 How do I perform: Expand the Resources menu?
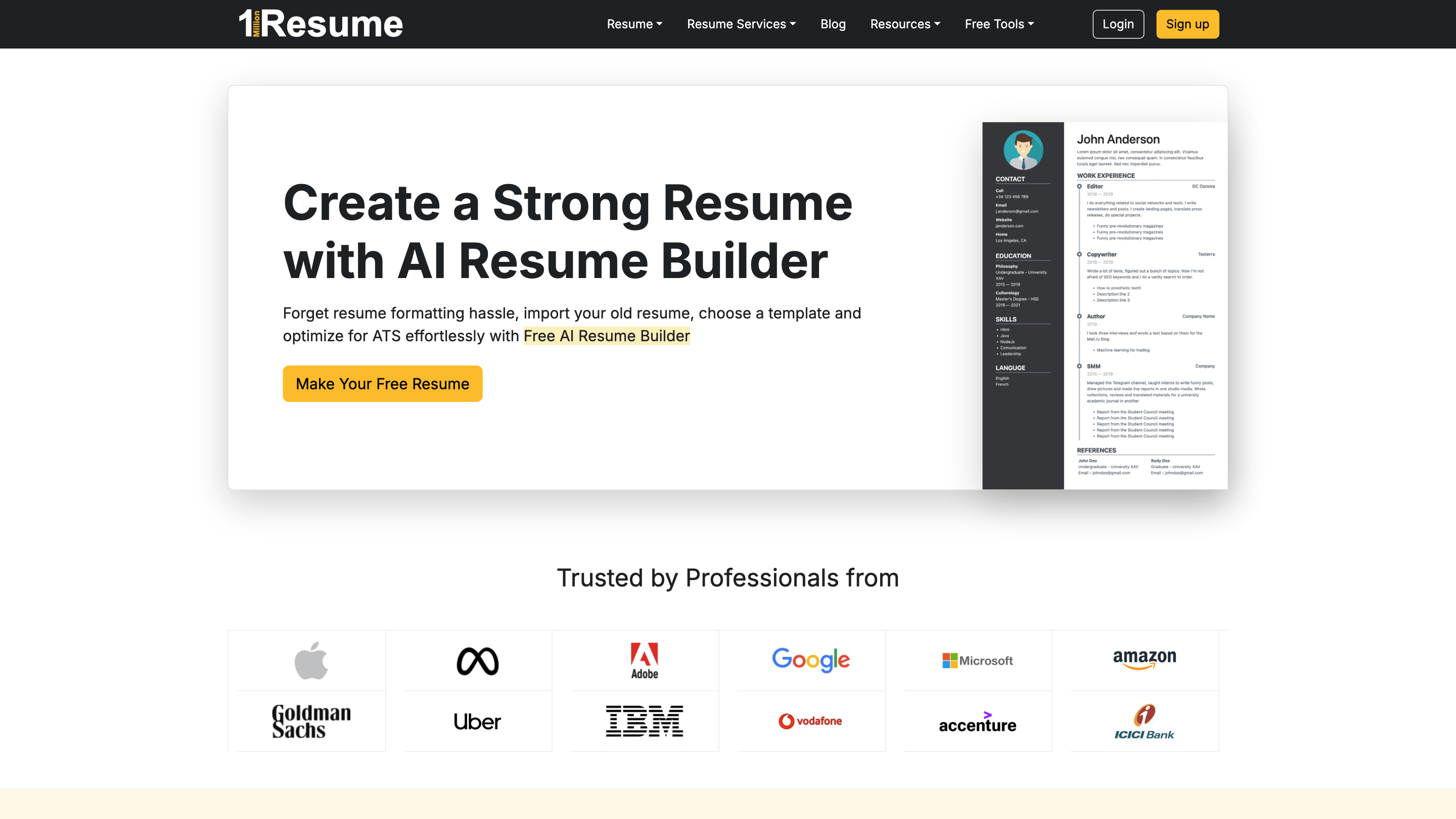coord(904,24)
